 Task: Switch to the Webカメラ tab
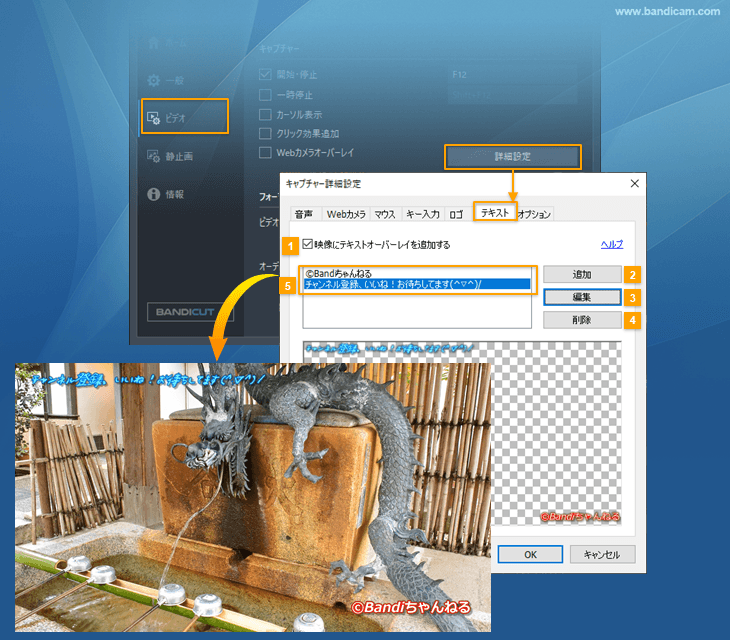(345, 214)
